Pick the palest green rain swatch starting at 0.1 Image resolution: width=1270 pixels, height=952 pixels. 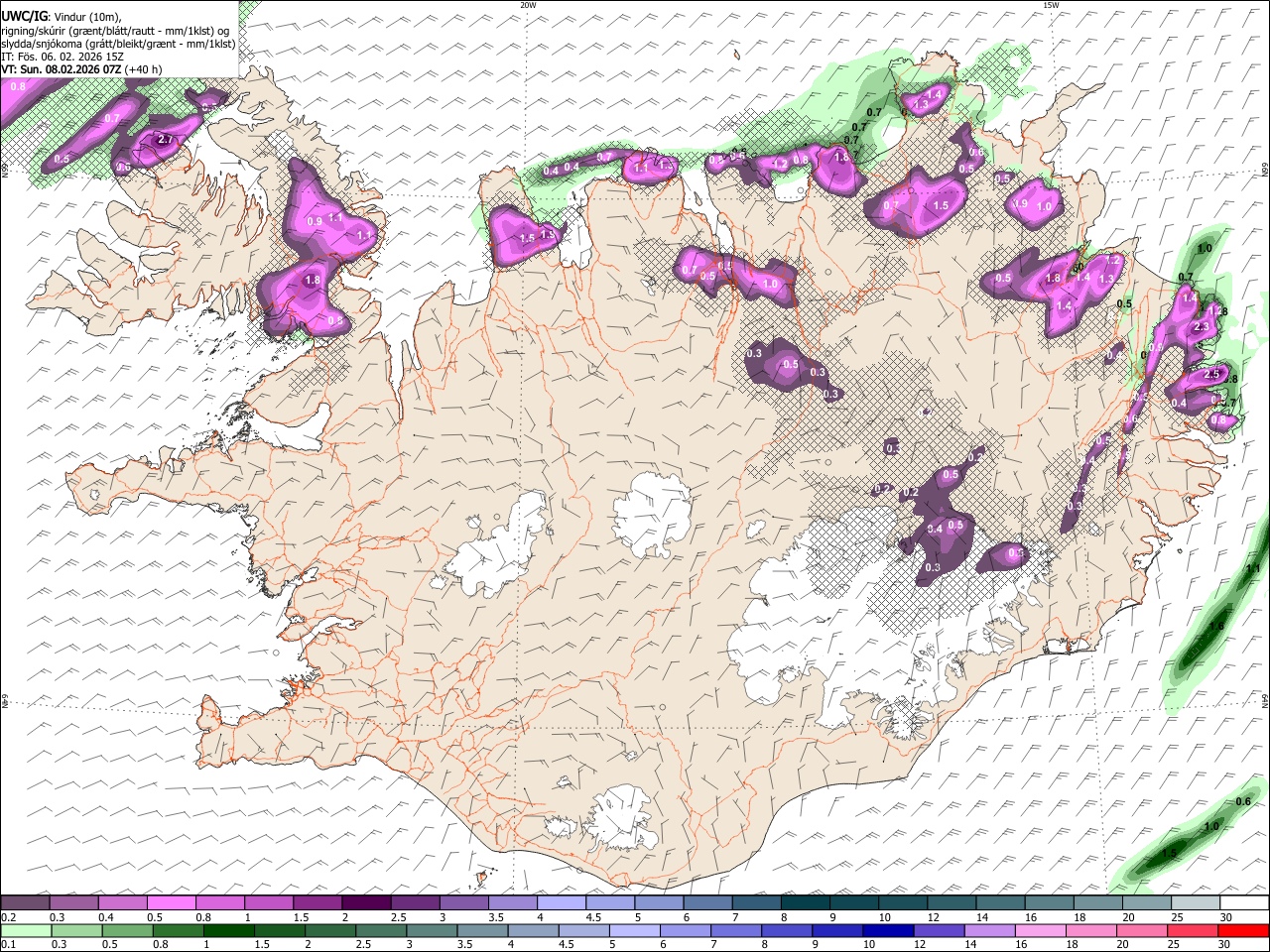(x=27, y=930)
